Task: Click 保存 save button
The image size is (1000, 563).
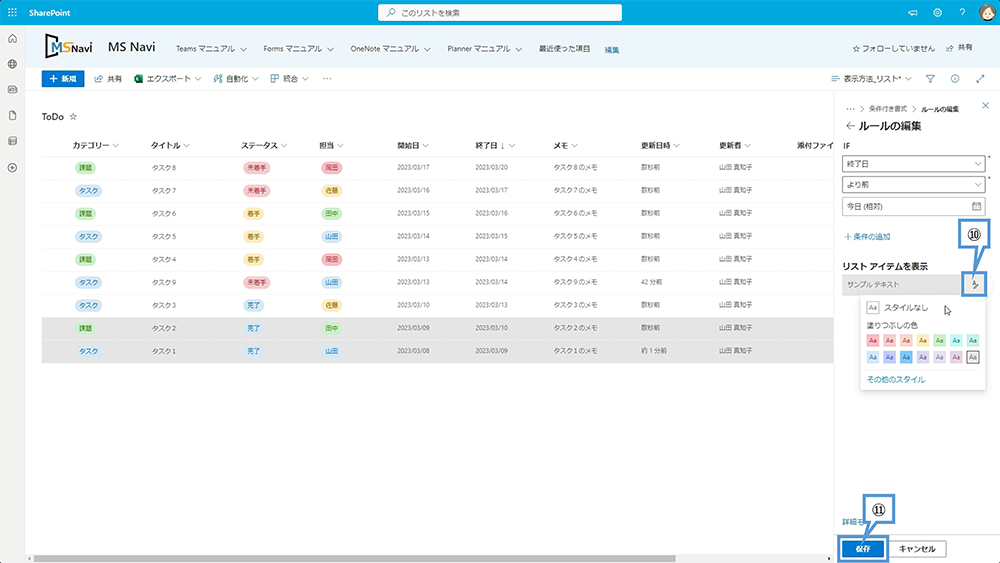Action: pyautogui.click(x=863, y=549)
